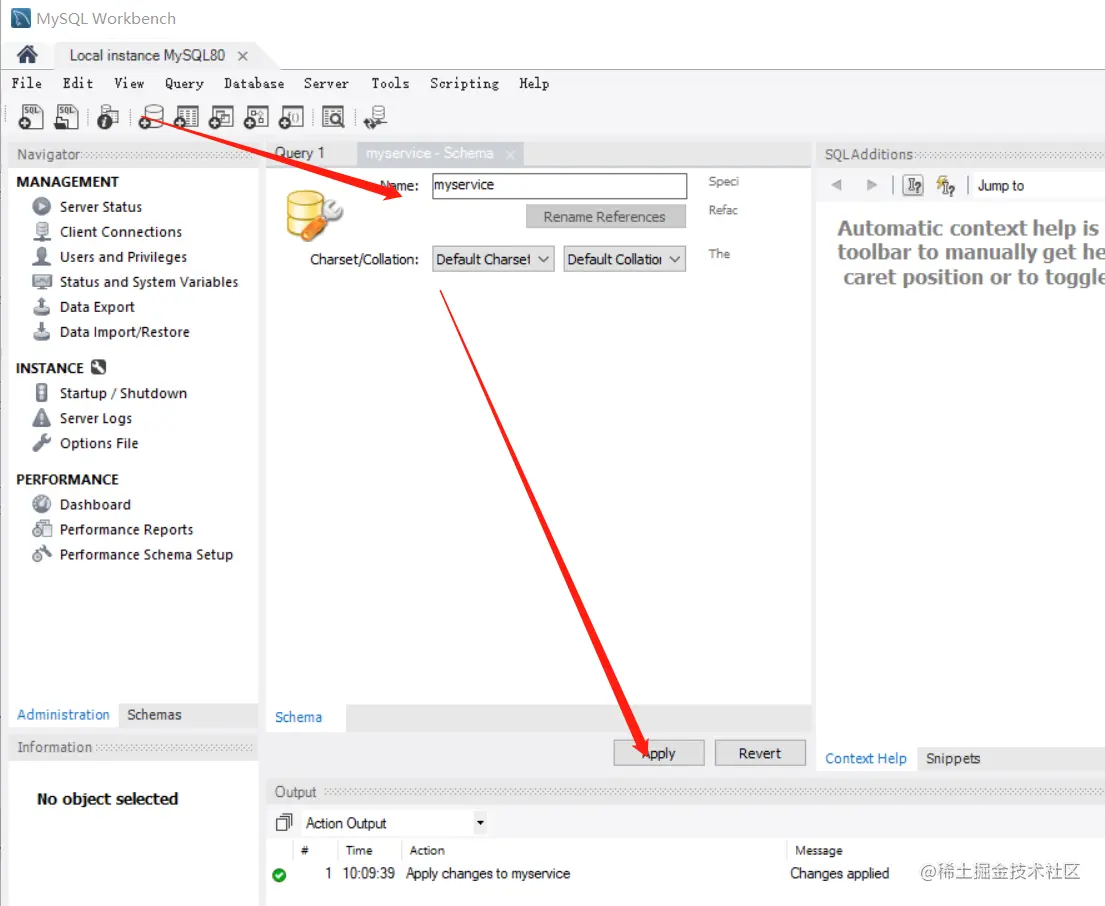The image size is (1105, 906).
Task: Create new function toolbar icon
Action: 291,117
